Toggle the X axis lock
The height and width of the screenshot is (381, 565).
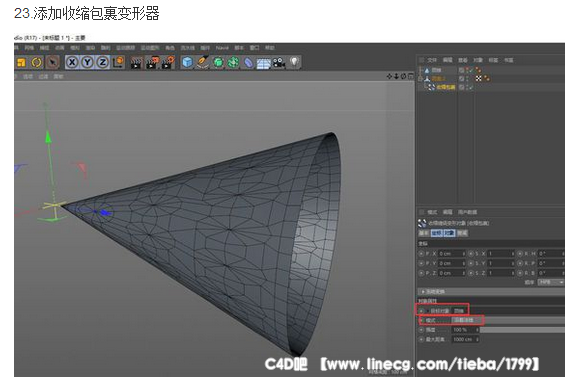pos(72,62)
